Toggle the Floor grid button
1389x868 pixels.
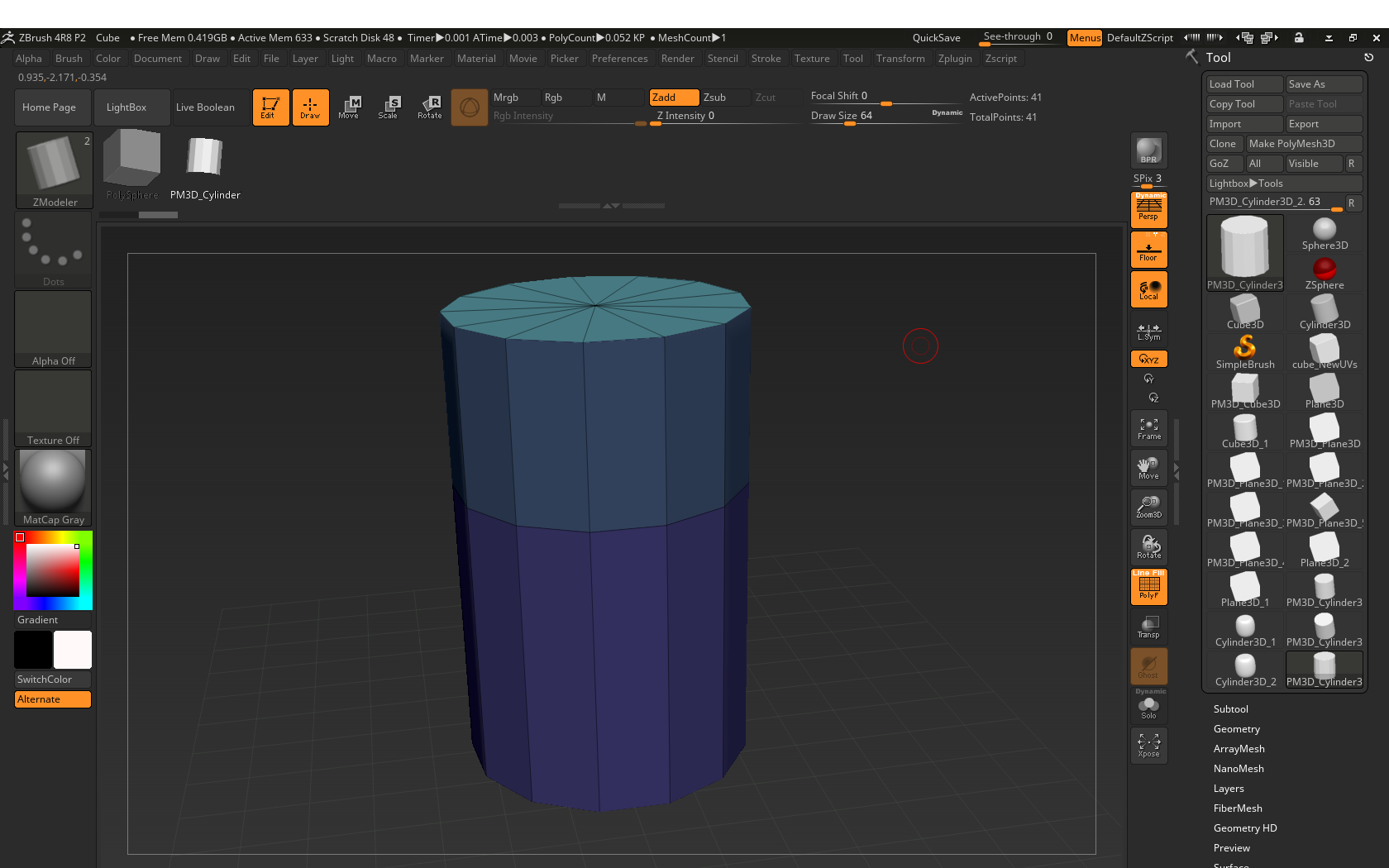[1148, 250]
